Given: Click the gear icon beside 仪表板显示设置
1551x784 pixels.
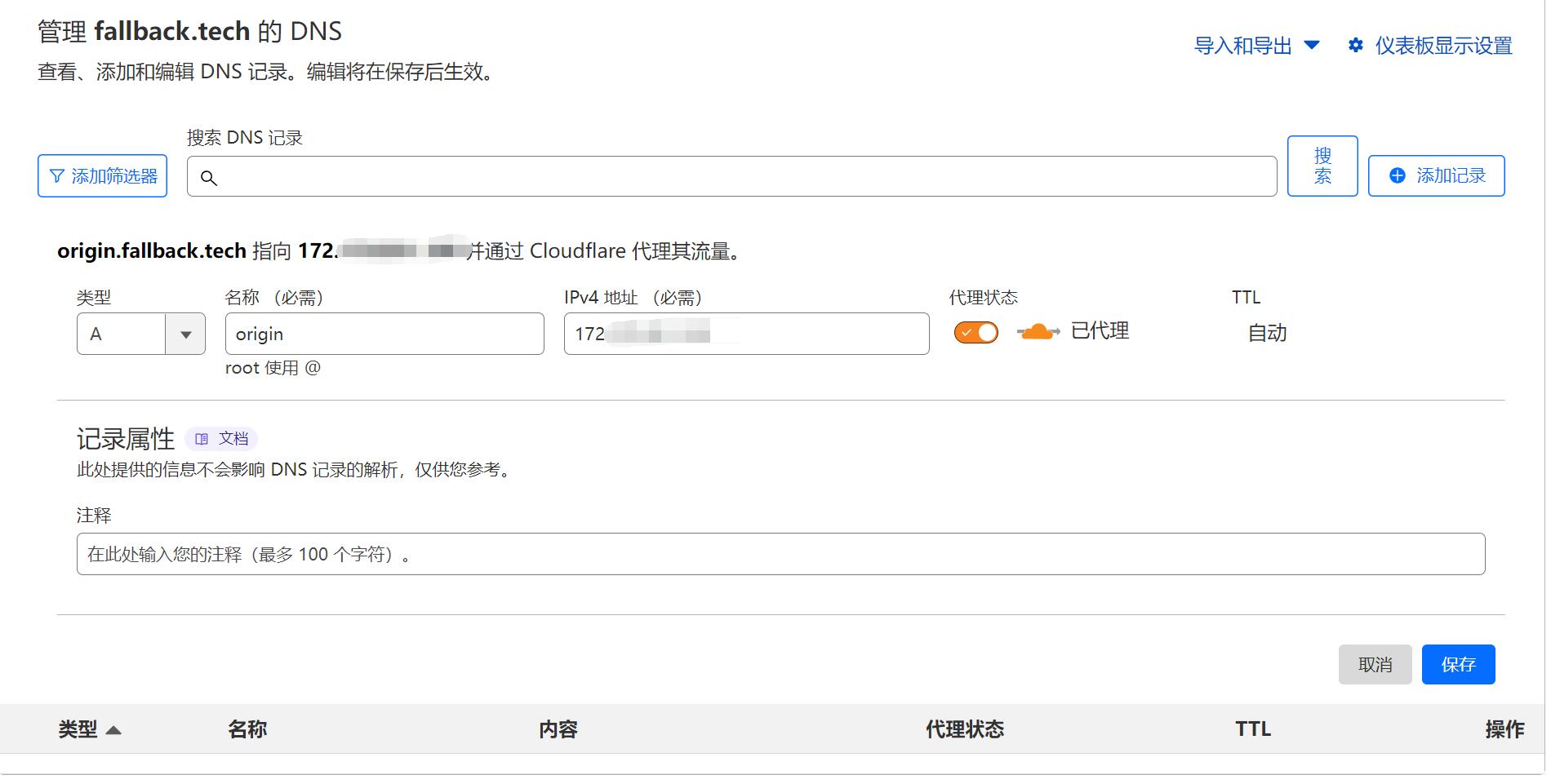Looking at the screenshot, I should (1356, 47).
